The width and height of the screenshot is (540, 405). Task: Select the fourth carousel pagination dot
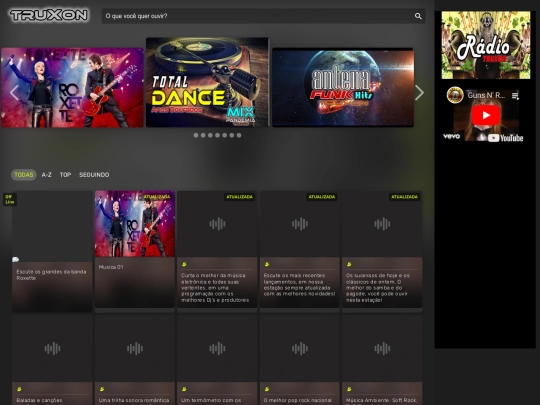coord(218,135)
